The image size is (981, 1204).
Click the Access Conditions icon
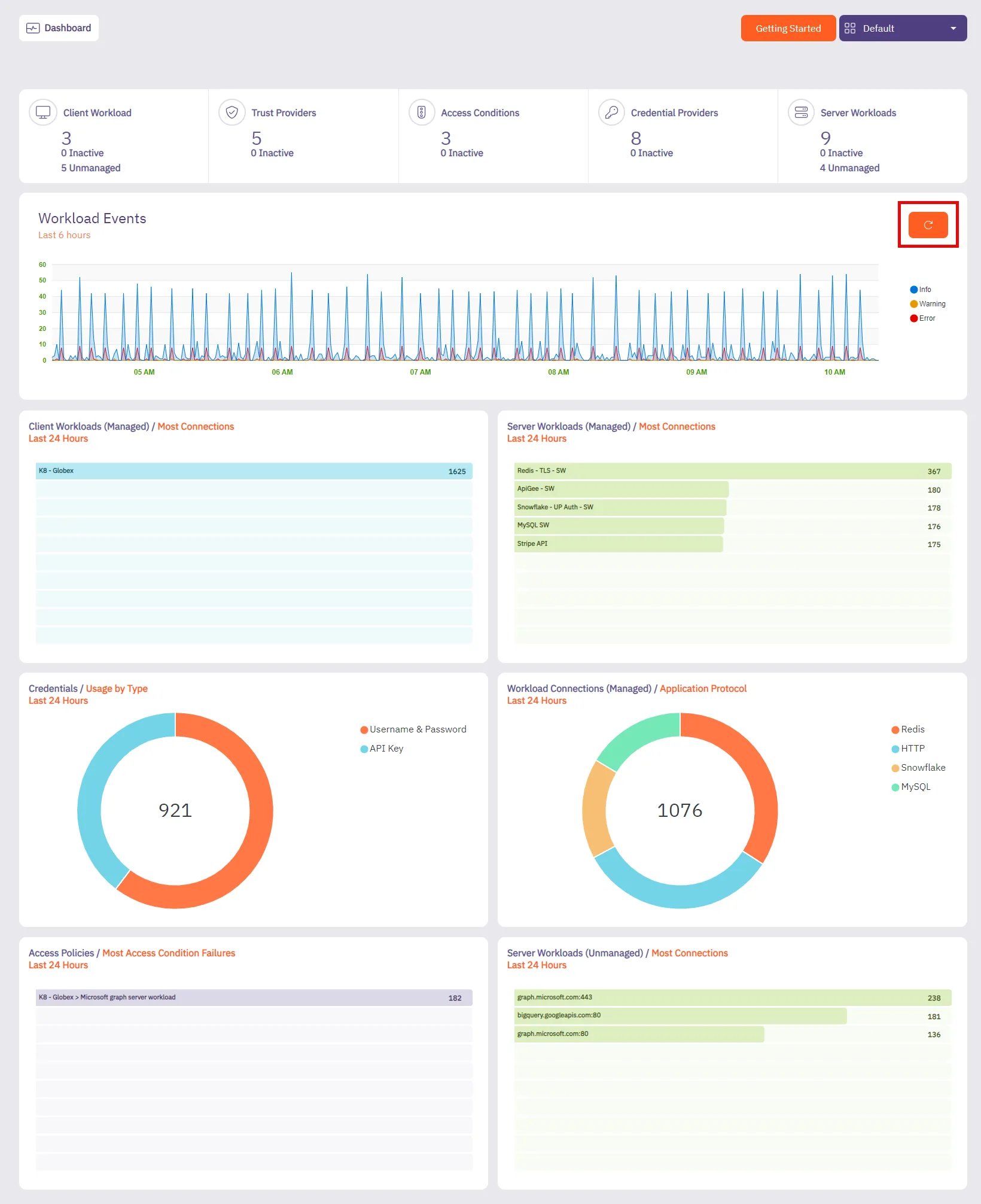tap(422, 112)
